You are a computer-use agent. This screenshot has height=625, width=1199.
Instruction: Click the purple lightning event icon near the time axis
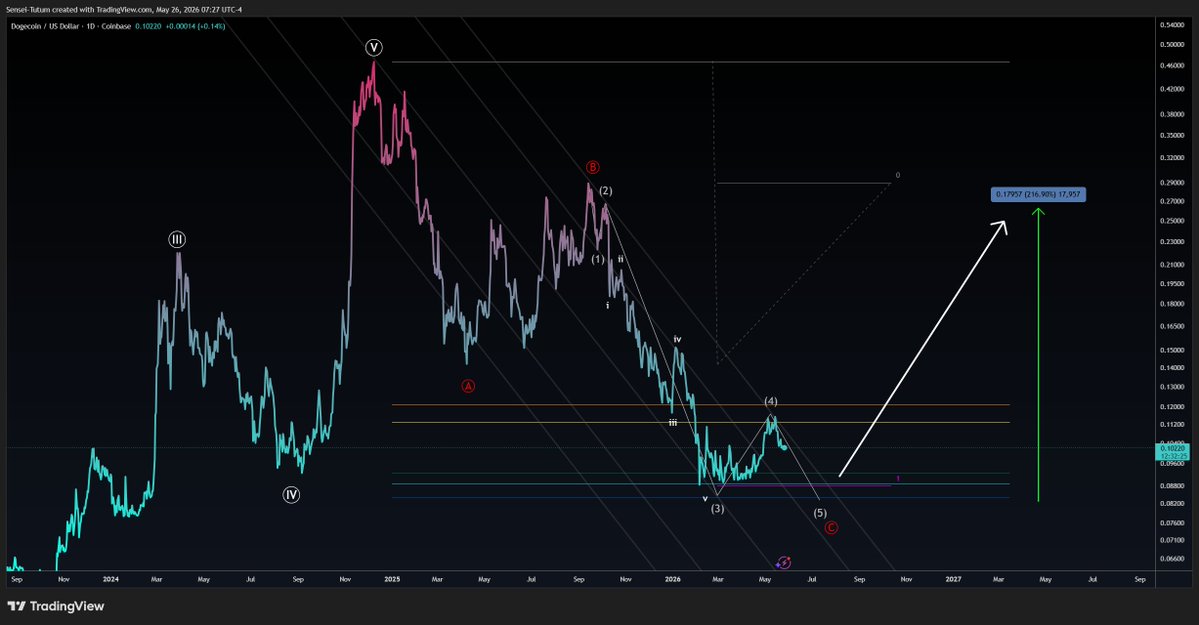pos(783,563)
